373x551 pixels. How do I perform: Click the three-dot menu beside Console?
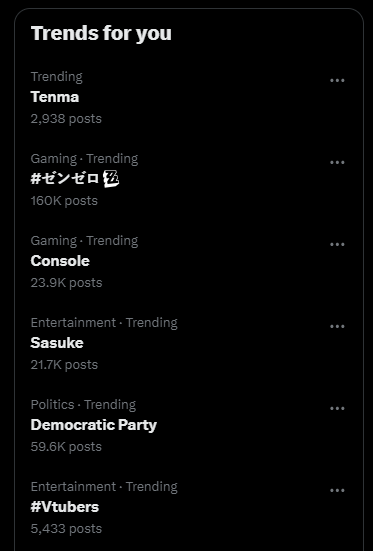(337, 244)
